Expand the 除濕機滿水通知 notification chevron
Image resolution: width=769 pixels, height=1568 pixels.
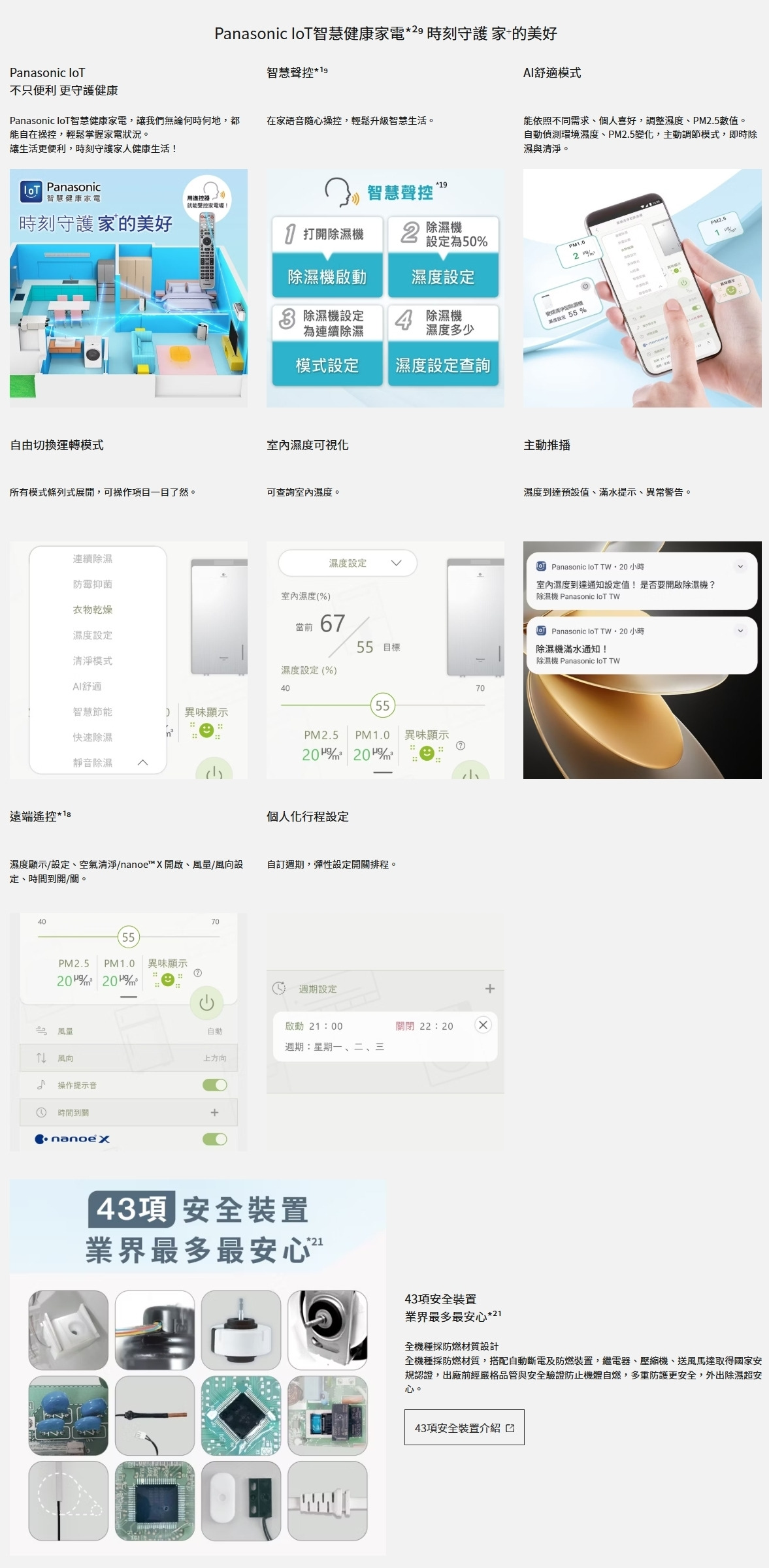tap(740, 631)
